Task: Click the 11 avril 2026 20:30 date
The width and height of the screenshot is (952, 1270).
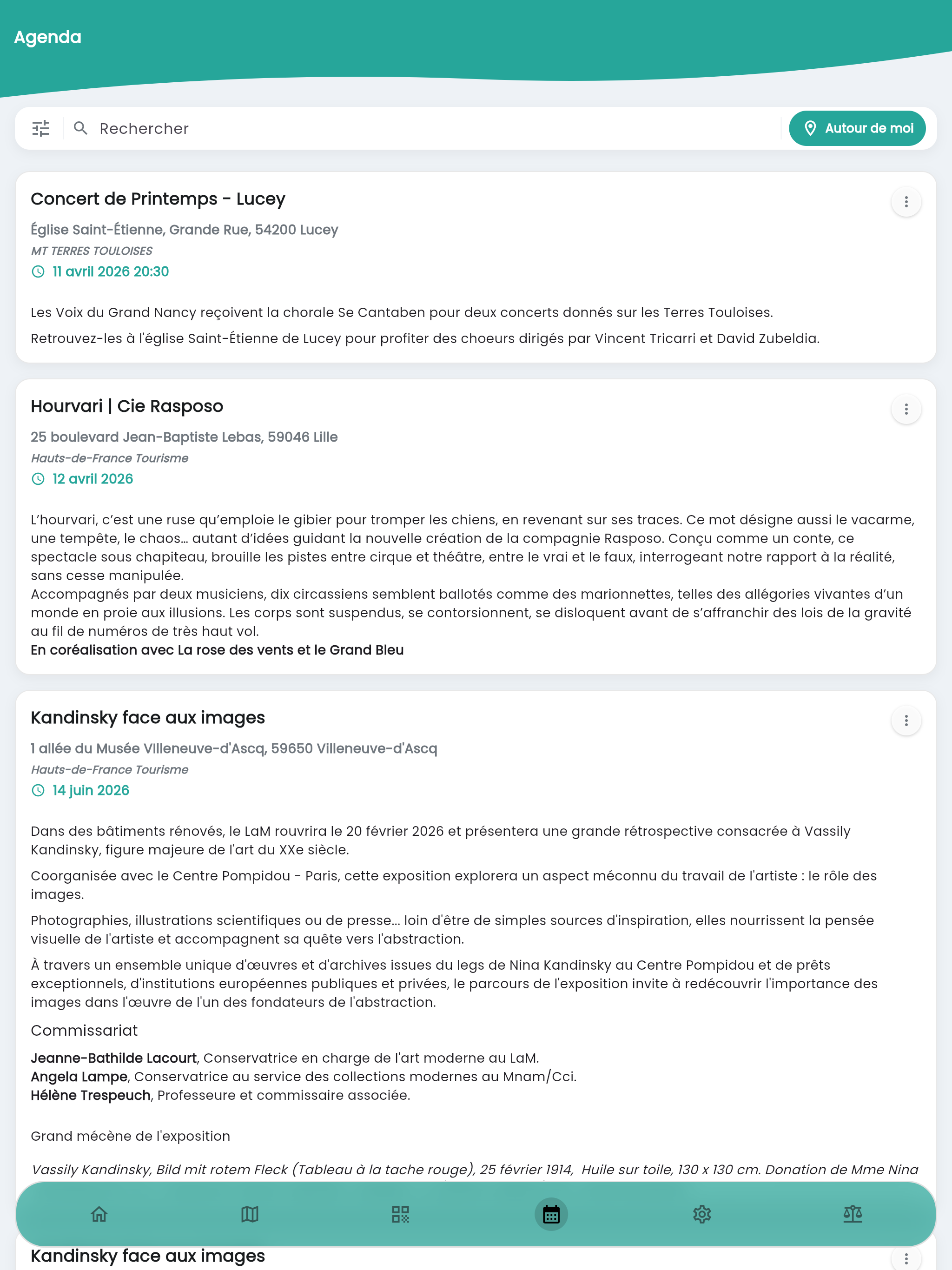Action: pos(111,271)
